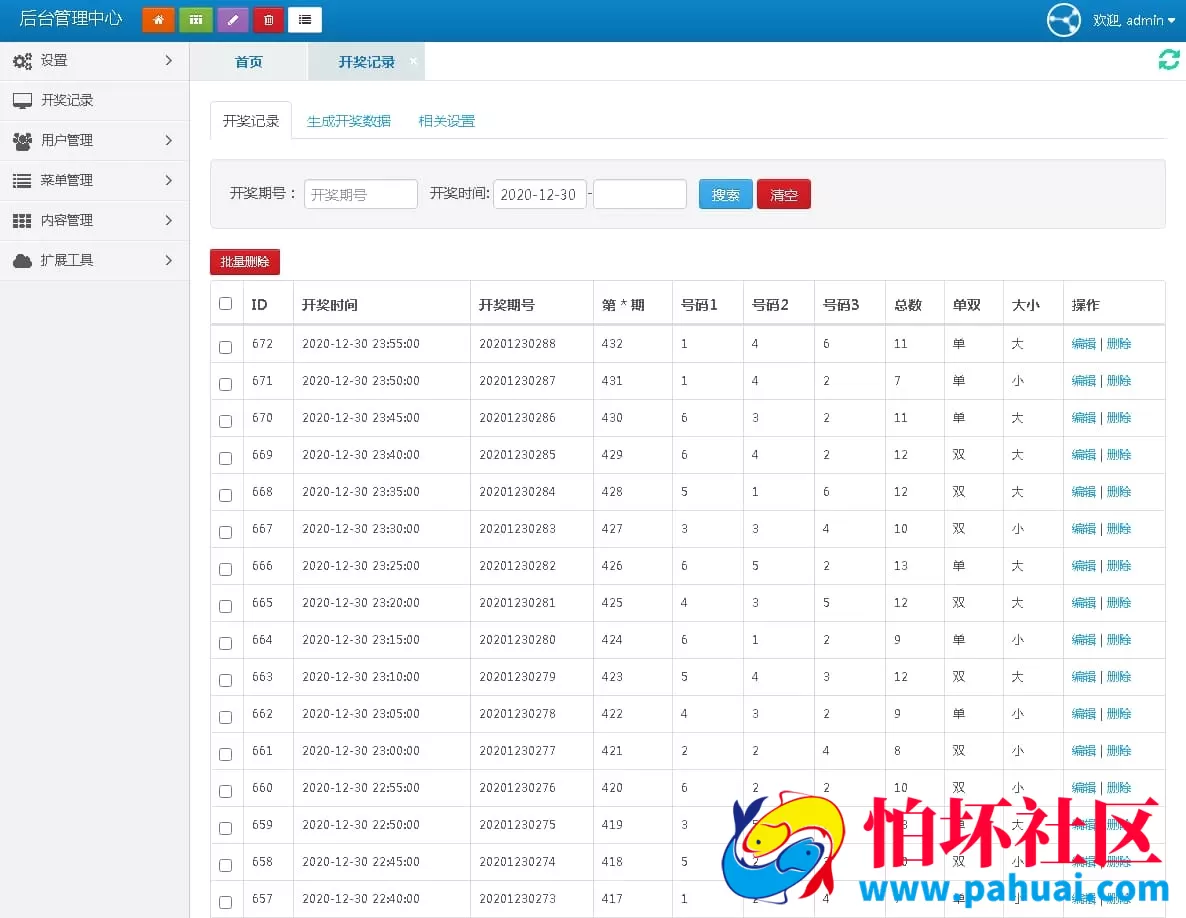Screen dimensions: 1186x918
Task: Expand the 用户管理 sidebar section
Action: [x=94, y=140]
